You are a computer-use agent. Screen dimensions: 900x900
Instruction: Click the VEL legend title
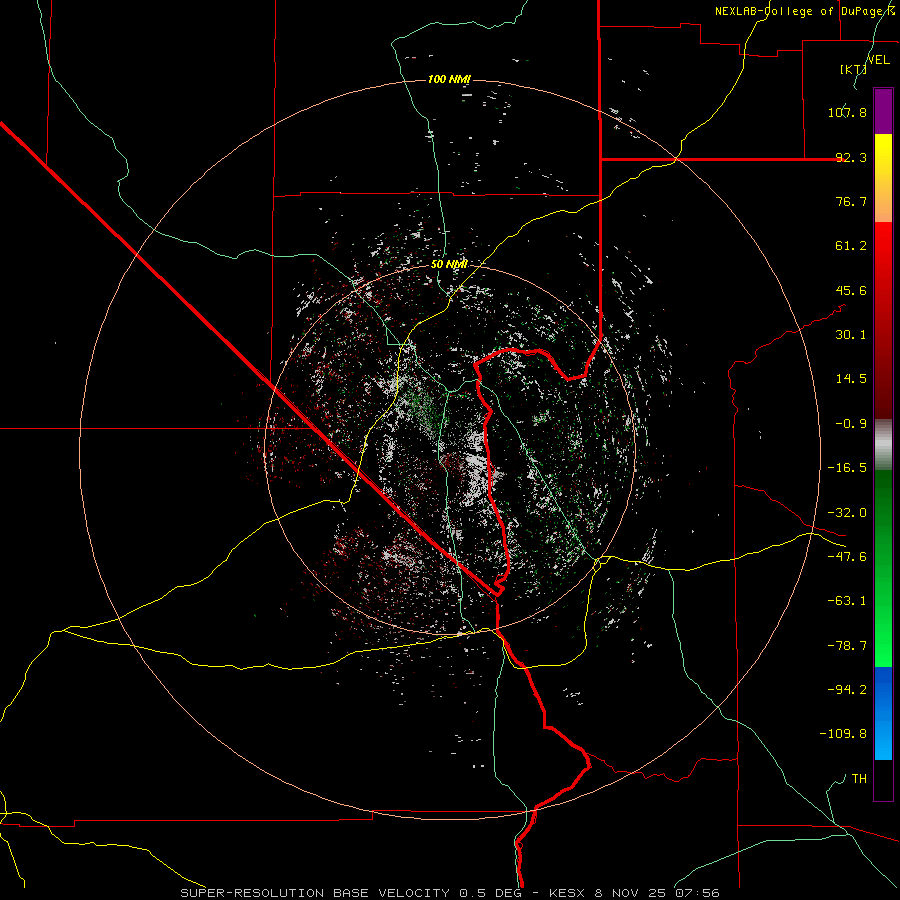[878, 59]
